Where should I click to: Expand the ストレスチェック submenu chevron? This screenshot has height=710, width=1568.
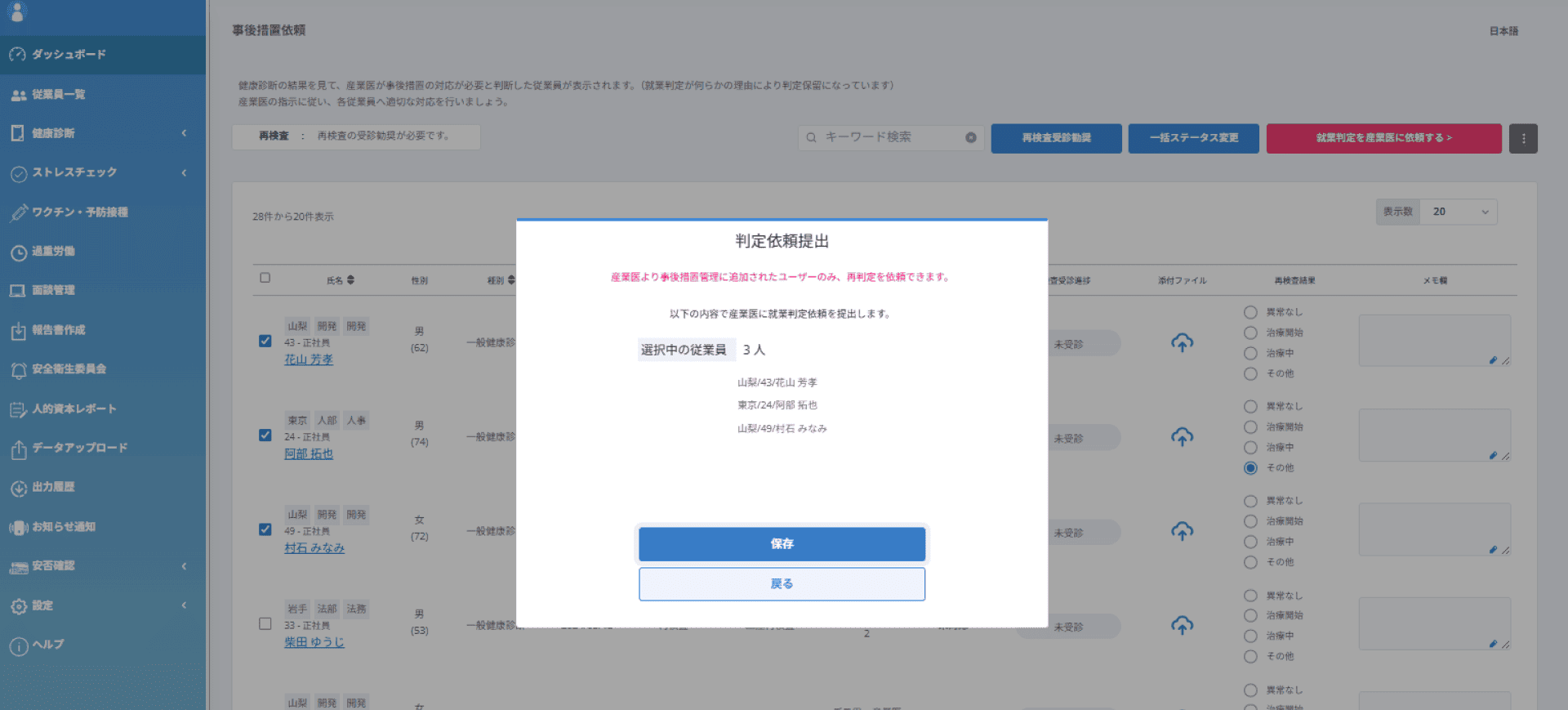(184, 172)
